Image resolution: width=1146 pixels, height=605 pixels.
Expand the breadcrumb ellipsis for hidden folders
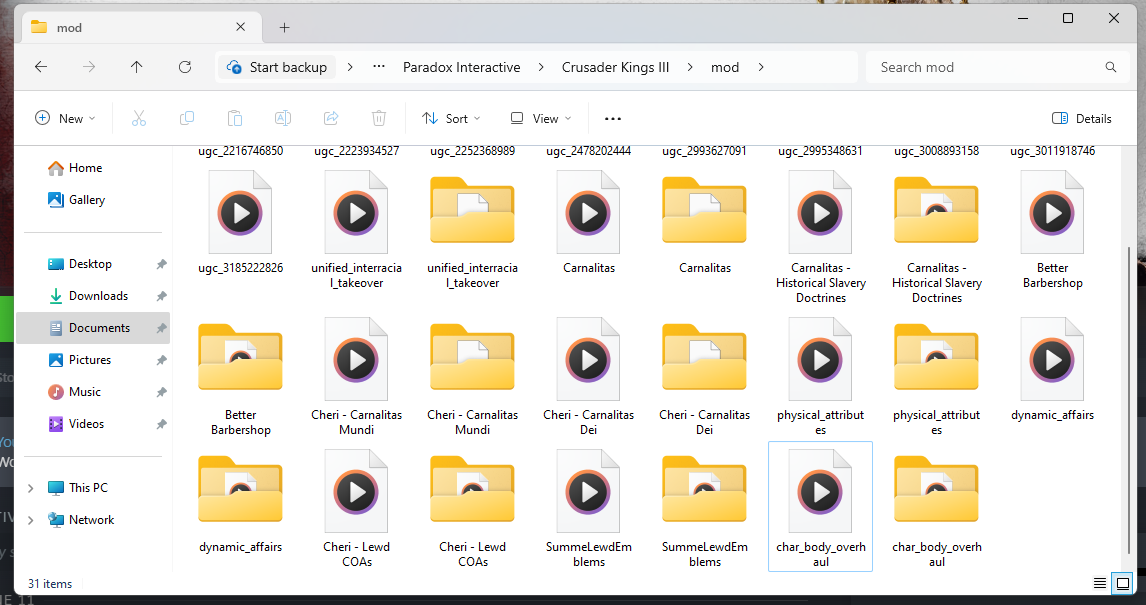point(379,67)
